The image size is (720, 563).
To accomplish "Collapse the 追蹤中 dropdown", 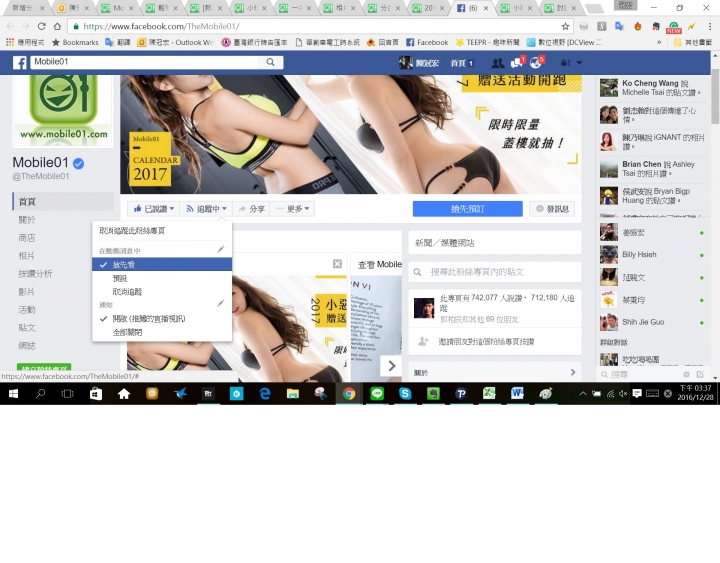I will coord(206,209).
